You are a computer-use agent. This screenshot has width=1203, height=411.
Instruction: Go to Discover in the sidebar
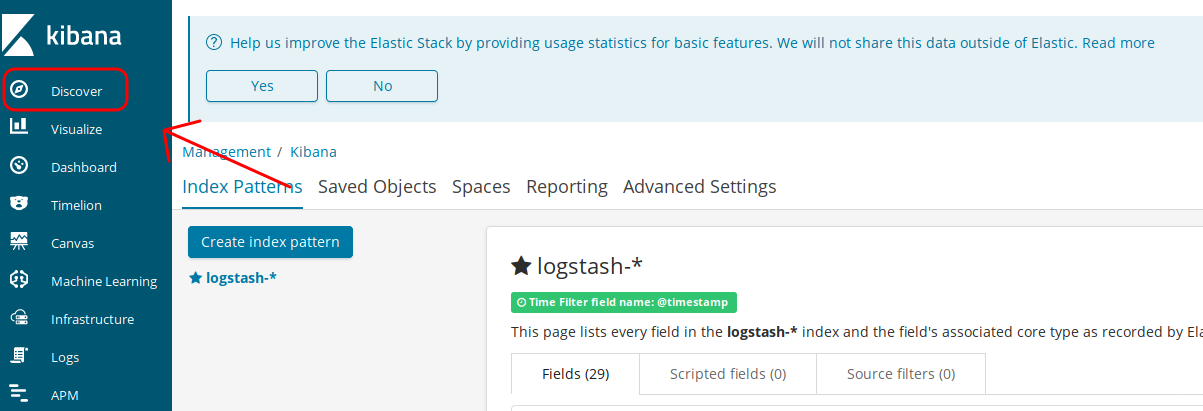point(77,91)
